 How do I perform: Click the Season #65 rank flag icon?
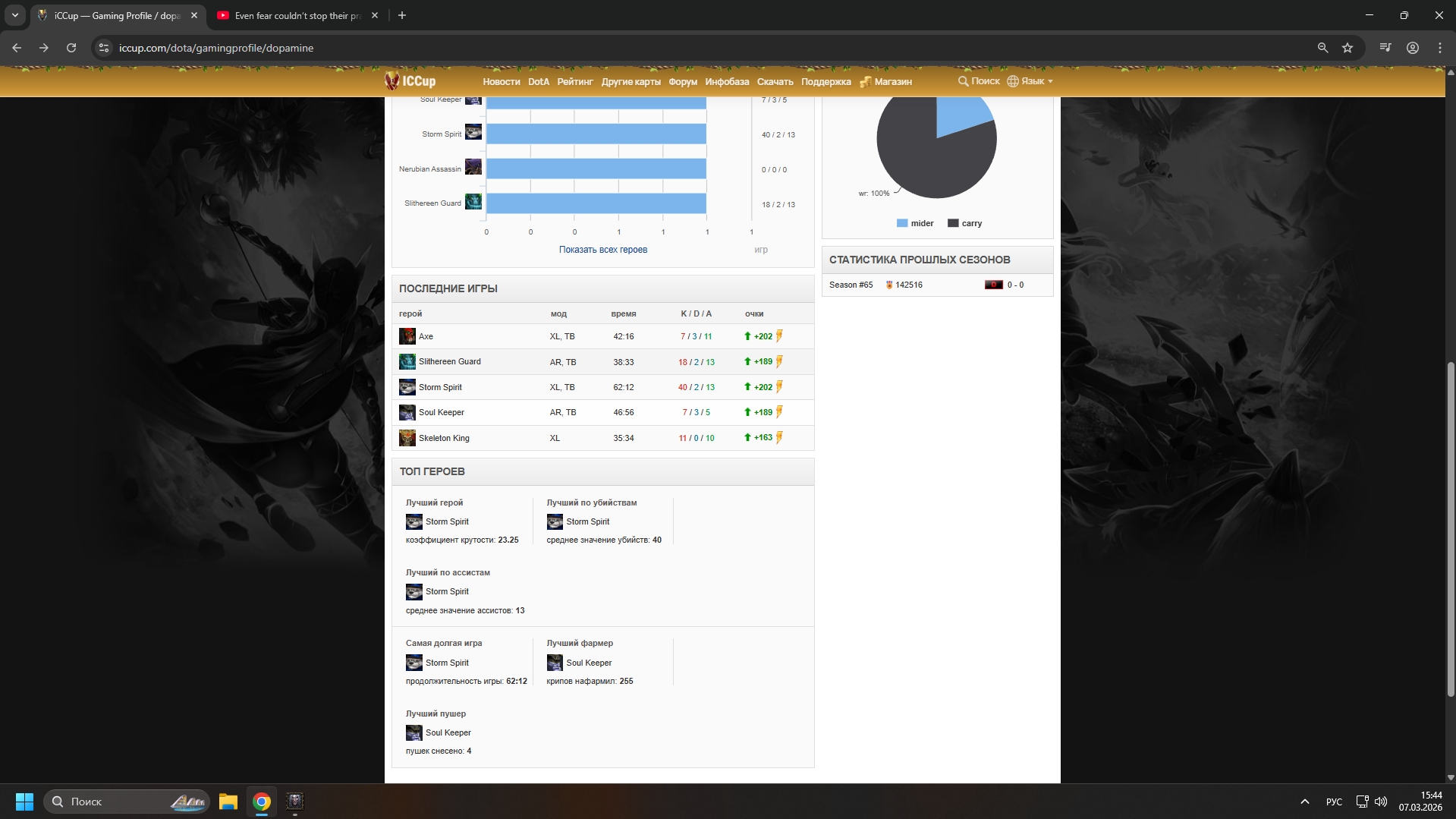point(994,285)
